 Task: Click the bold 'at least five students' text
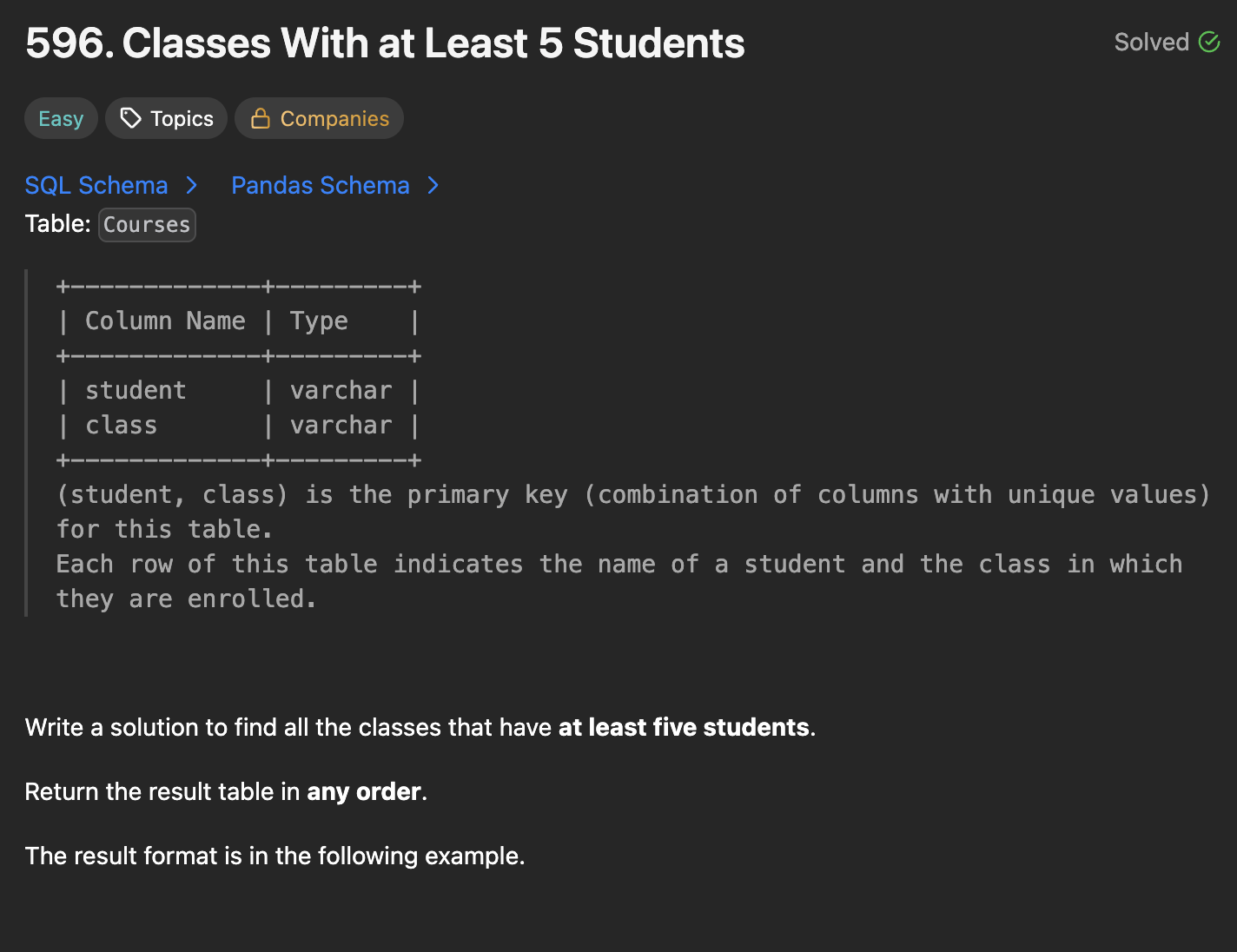pos(684,727)
